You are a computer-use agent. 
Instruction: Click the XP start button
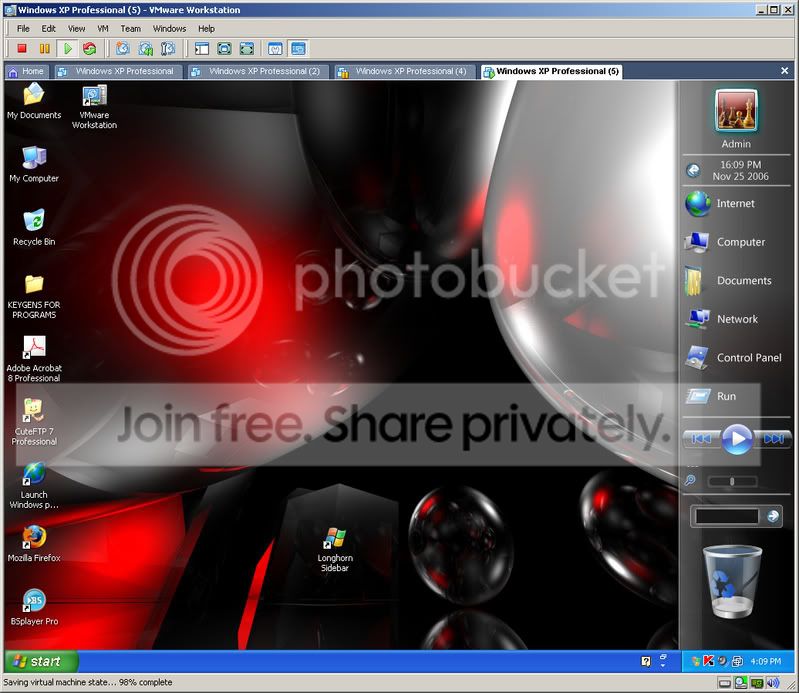click(x=41, y=661)
